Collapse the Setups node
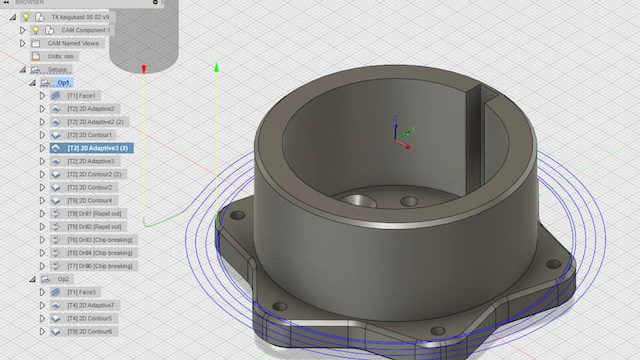The height and width of the screenshot is (360, 640). click(23, 70)
